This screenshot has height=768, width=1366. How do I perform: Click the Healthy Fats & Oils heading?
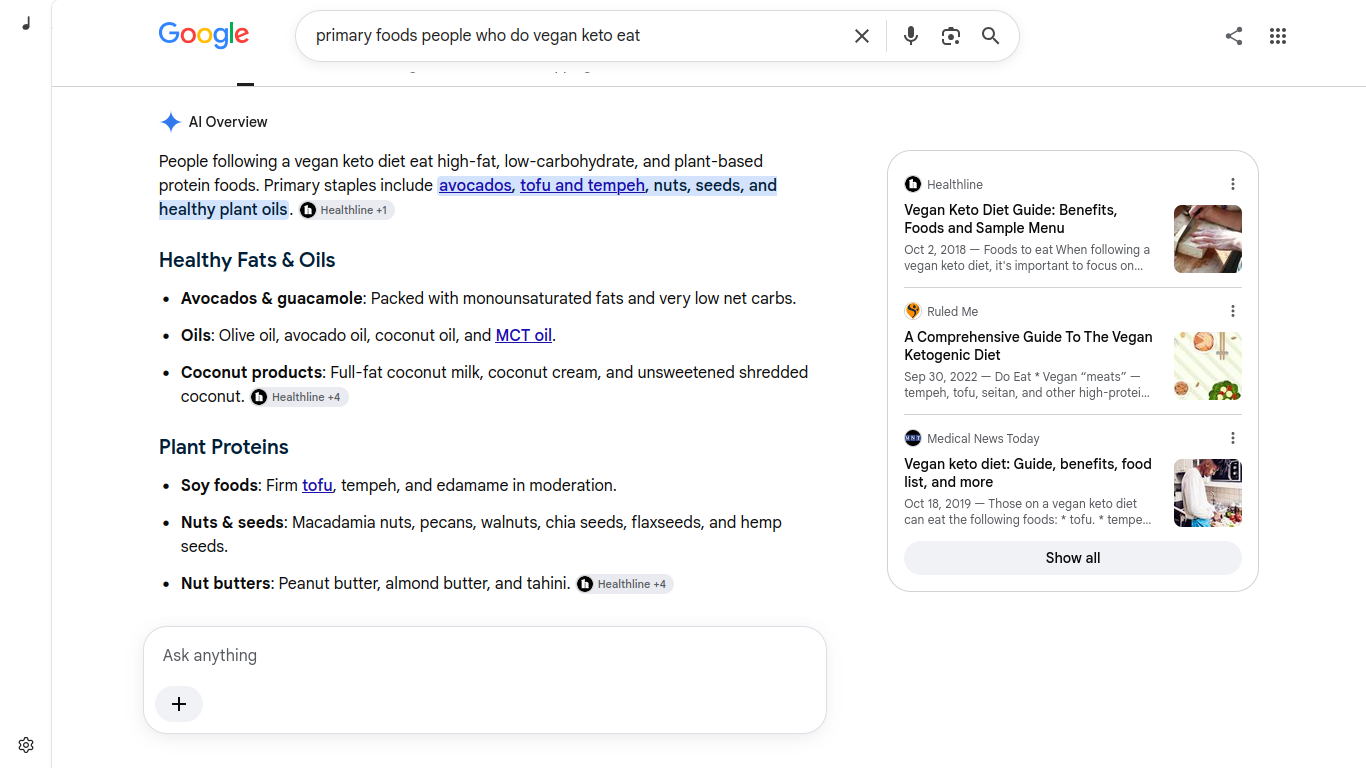247,260
